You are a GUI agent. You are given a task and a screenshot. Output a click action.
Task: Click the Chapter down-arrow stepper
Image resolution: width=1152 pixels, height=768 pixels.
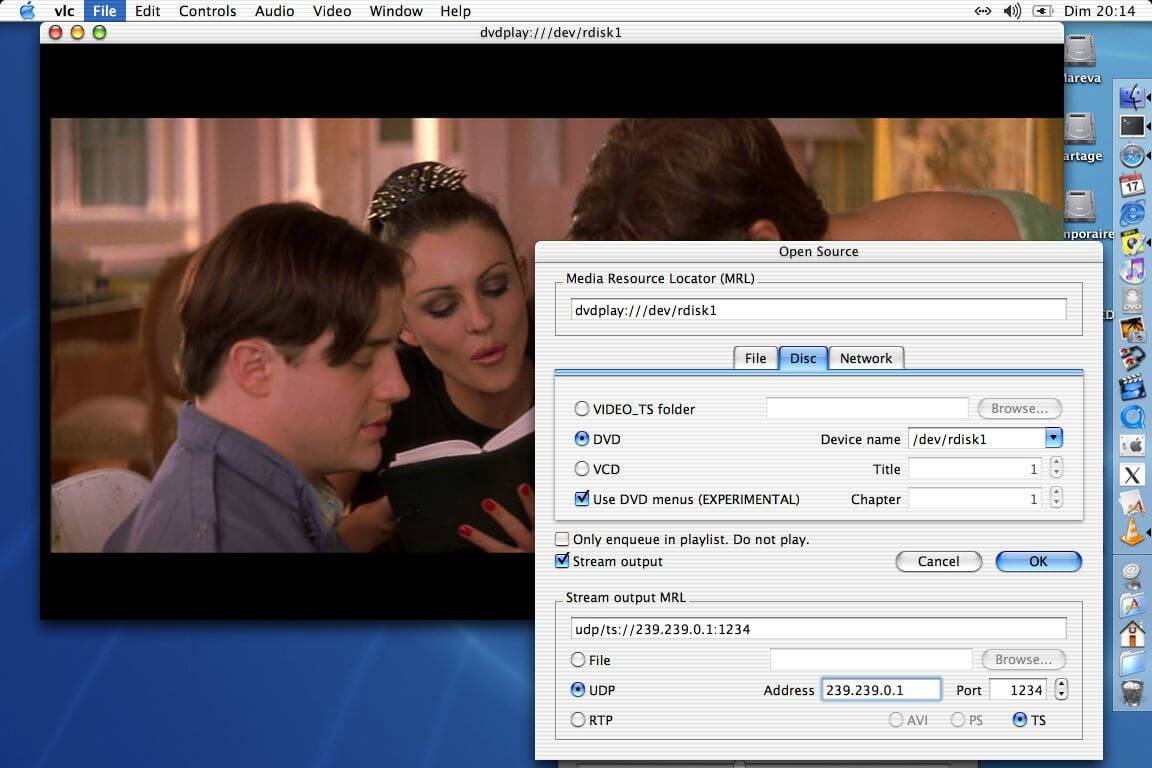(1057, 503)
